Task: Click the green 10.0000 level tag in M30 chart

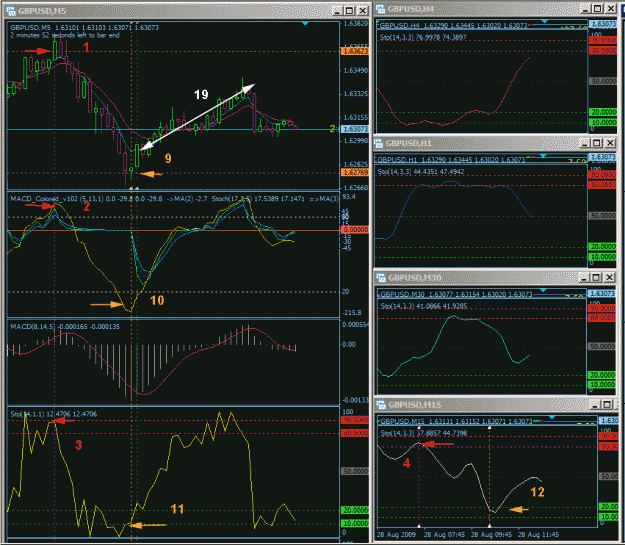Action: (601, 384)
